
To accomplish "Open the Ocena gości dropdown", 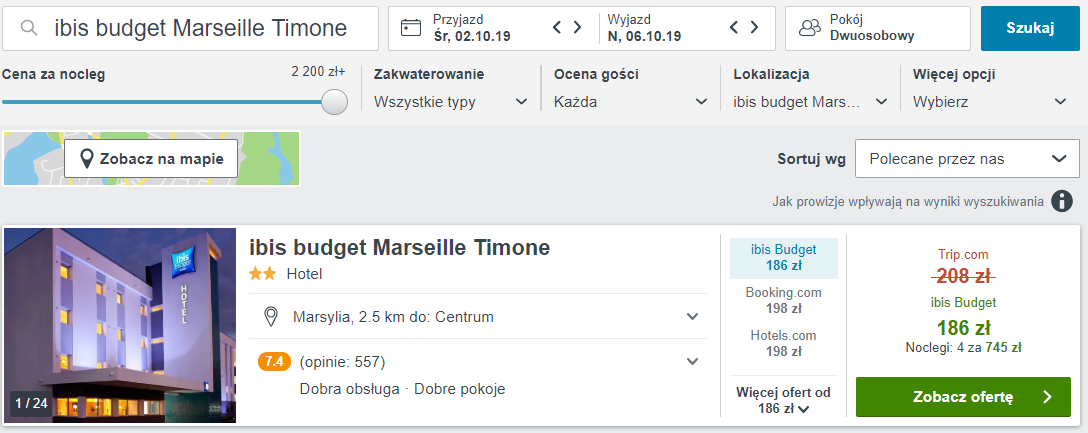I will coord(631,102).
